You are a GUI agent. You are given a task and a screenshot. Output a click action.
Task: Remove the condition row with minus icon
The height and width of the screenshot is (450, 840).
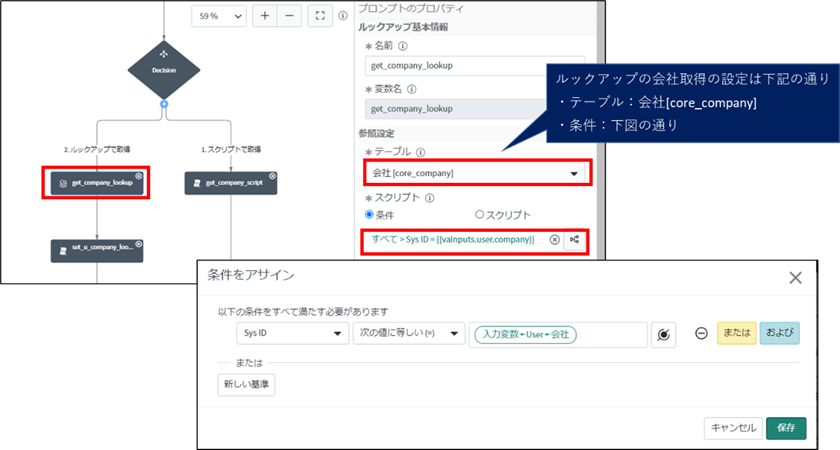click(x=701, y=333)
